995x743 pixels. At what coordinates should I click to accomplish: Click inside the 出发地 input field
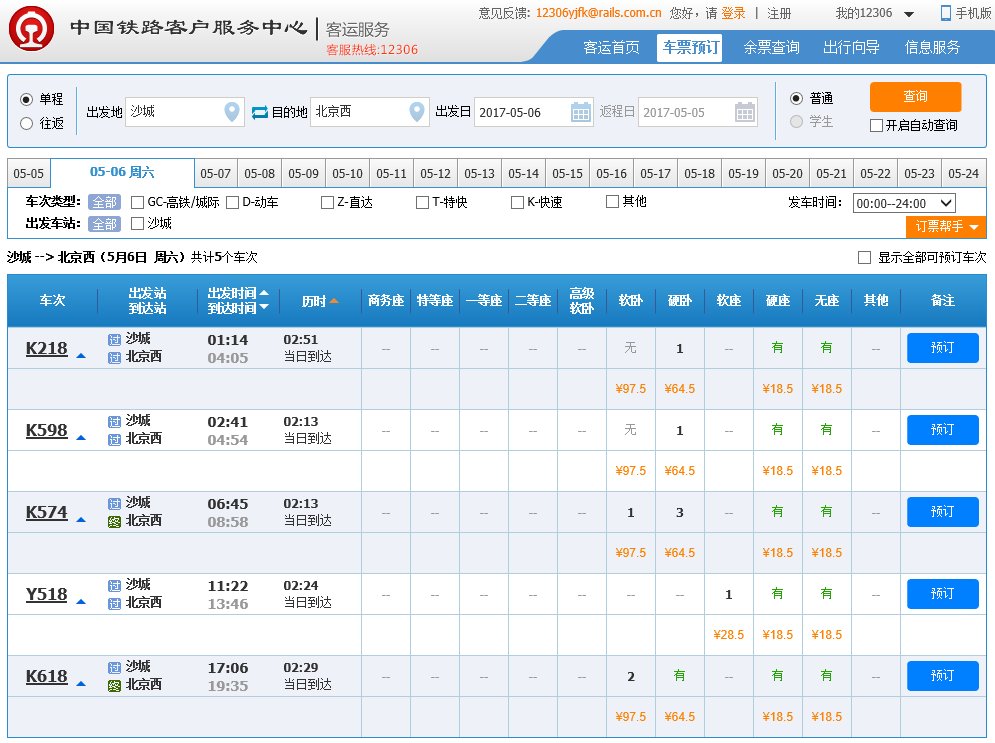coord(180,113)
